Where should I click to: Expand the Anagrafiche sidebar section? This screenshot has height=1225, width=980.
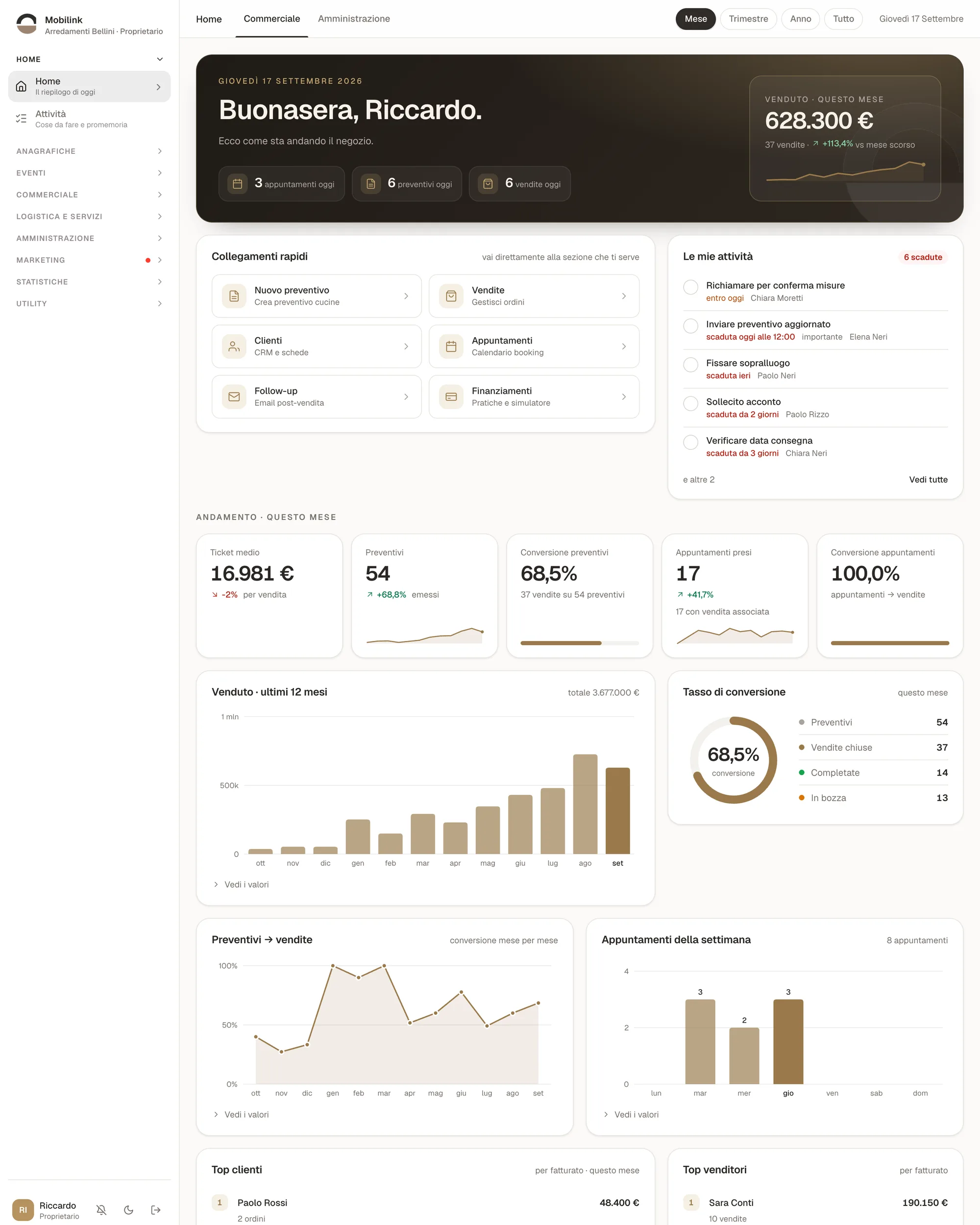click(x=89, y=151)
